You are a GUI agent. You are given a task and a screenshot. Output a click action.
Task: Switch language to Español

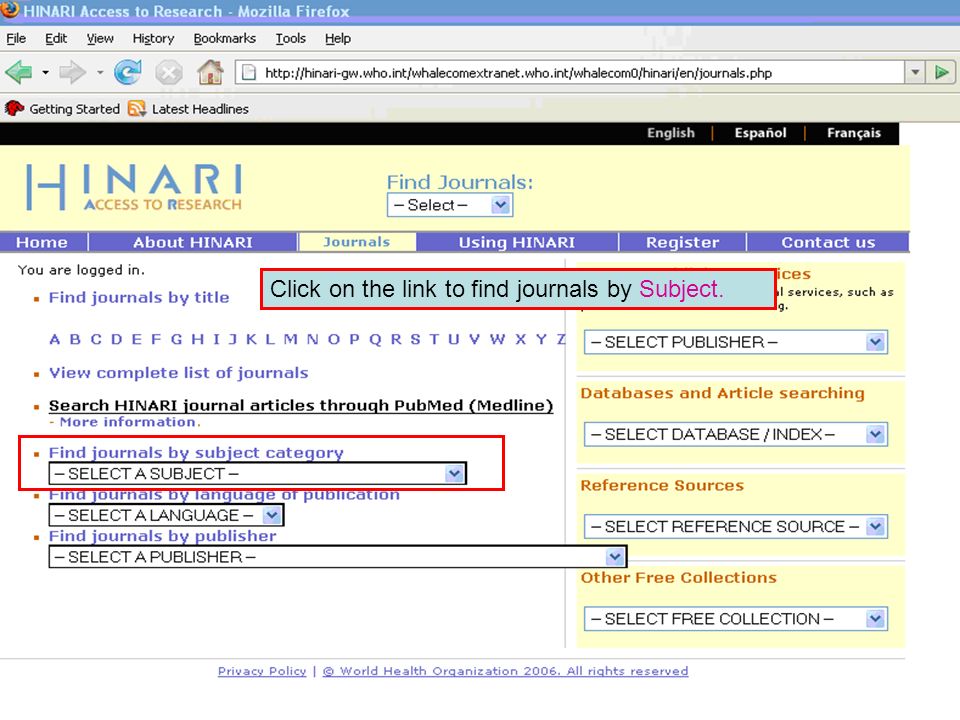pos(760,133)
